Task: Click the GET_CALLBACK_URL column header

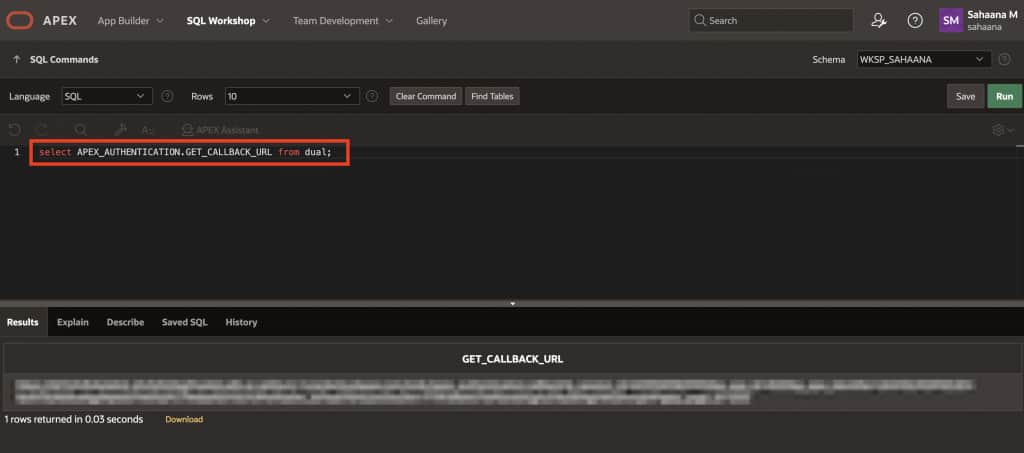Action: (513, 359)
